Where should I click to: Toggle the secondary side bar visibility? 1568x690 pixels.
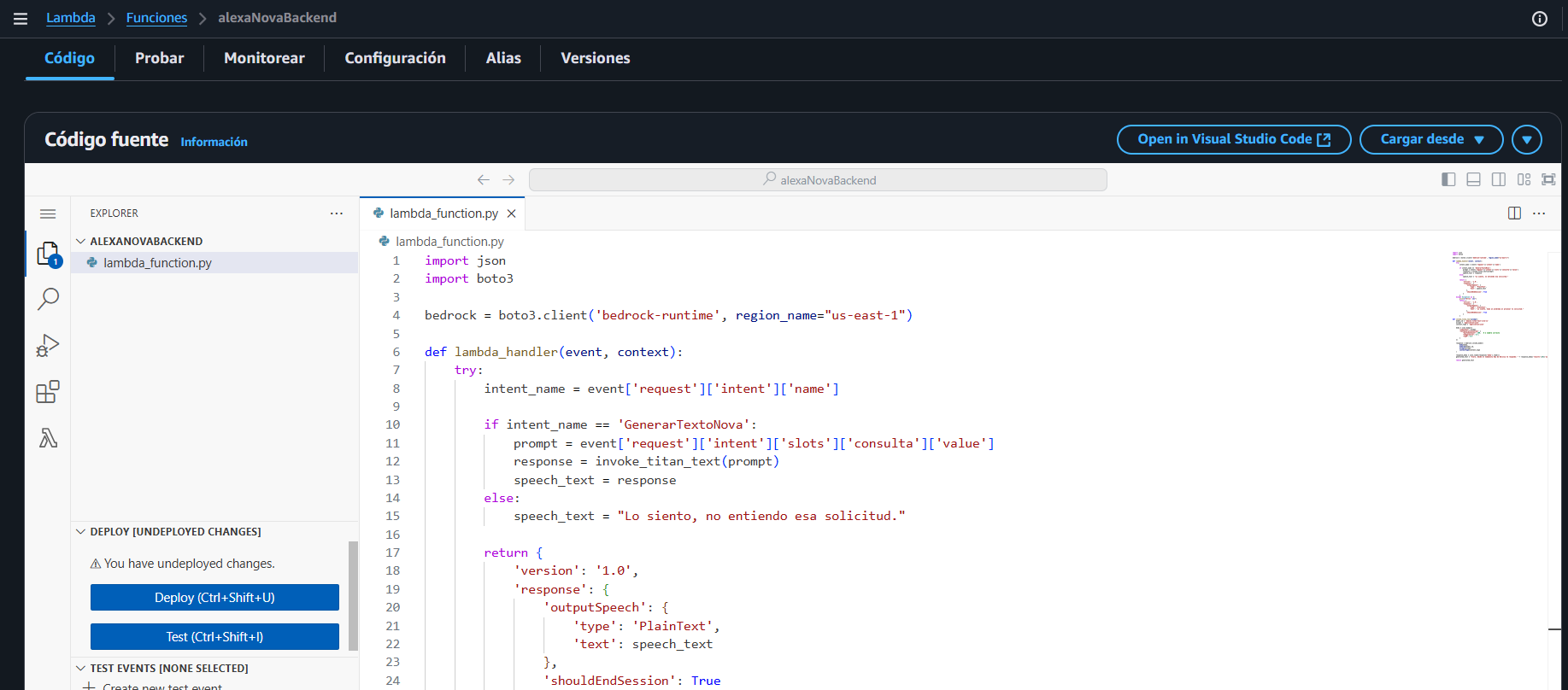[1498, 179]
